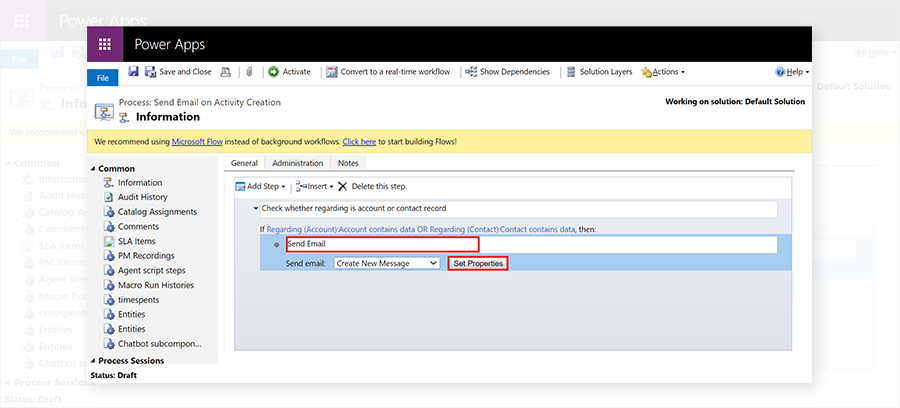Click the Macro Run Histories icon
The height and width of the screenshot is (408, 900).
coord(108,285)
